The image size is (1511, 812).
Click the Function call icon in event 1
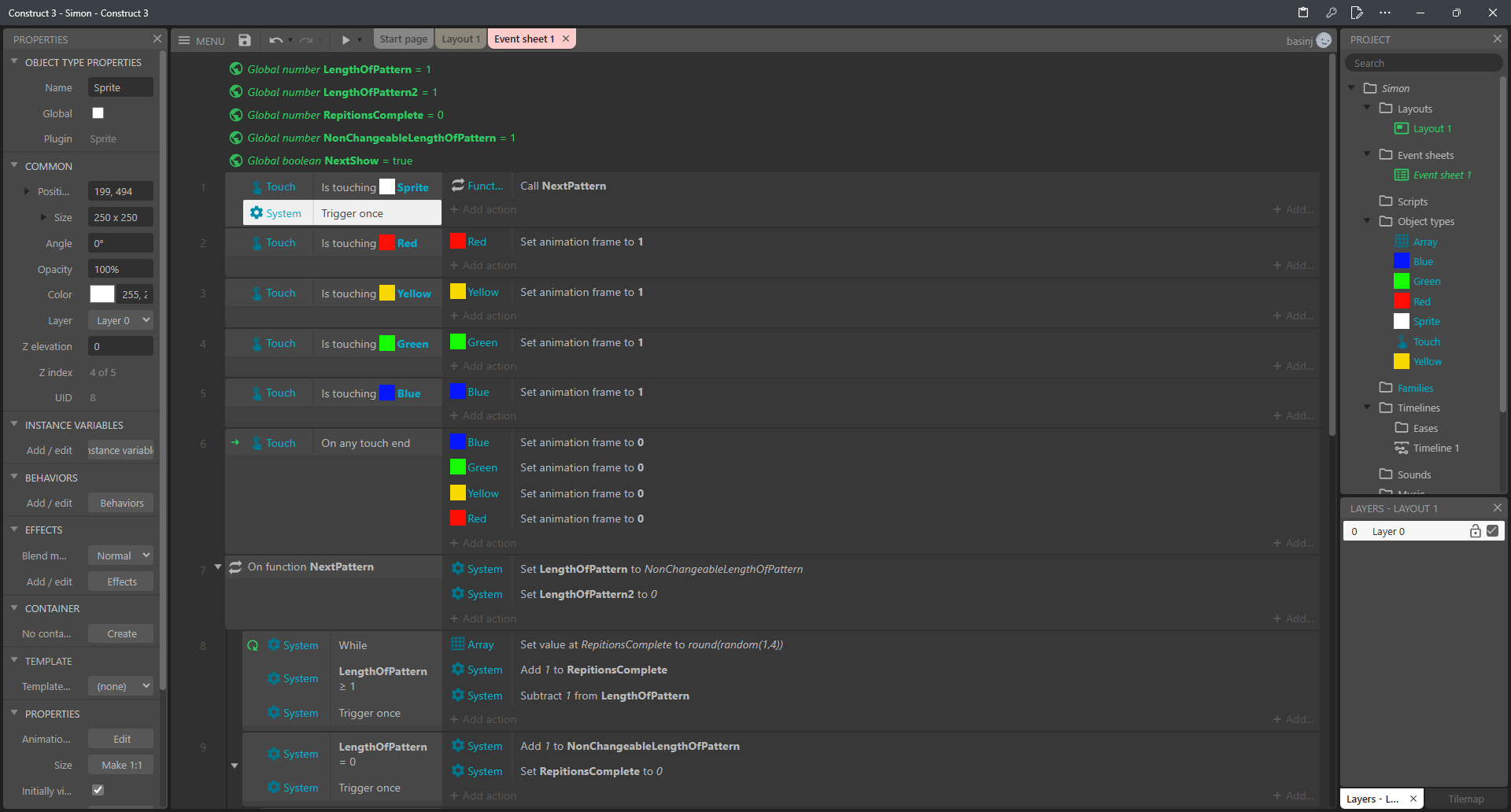tap(458, 186)
